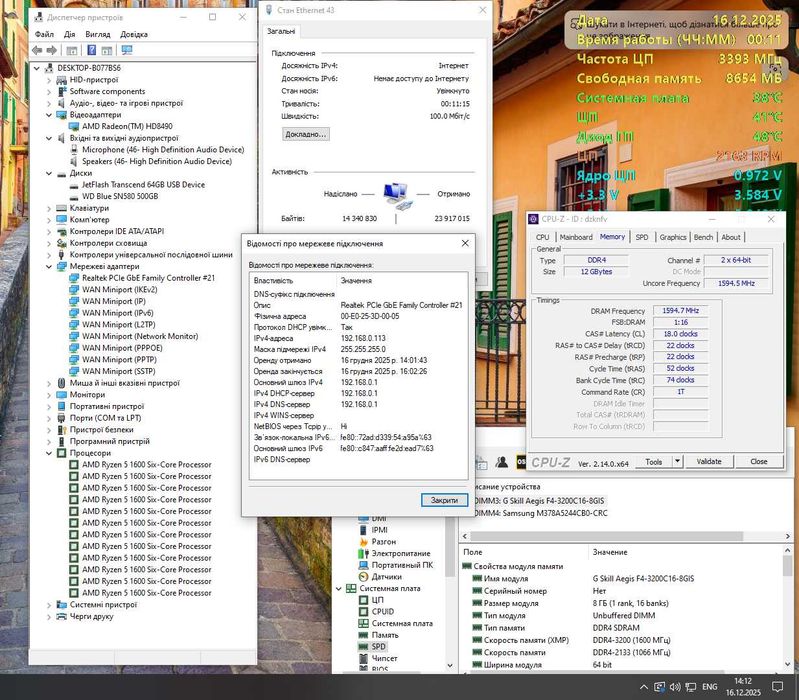The height and width of the screenshot is (700, 799).
Task: Select WAN Miniport (PPPOE) adapter
Action: coord(122,348)
